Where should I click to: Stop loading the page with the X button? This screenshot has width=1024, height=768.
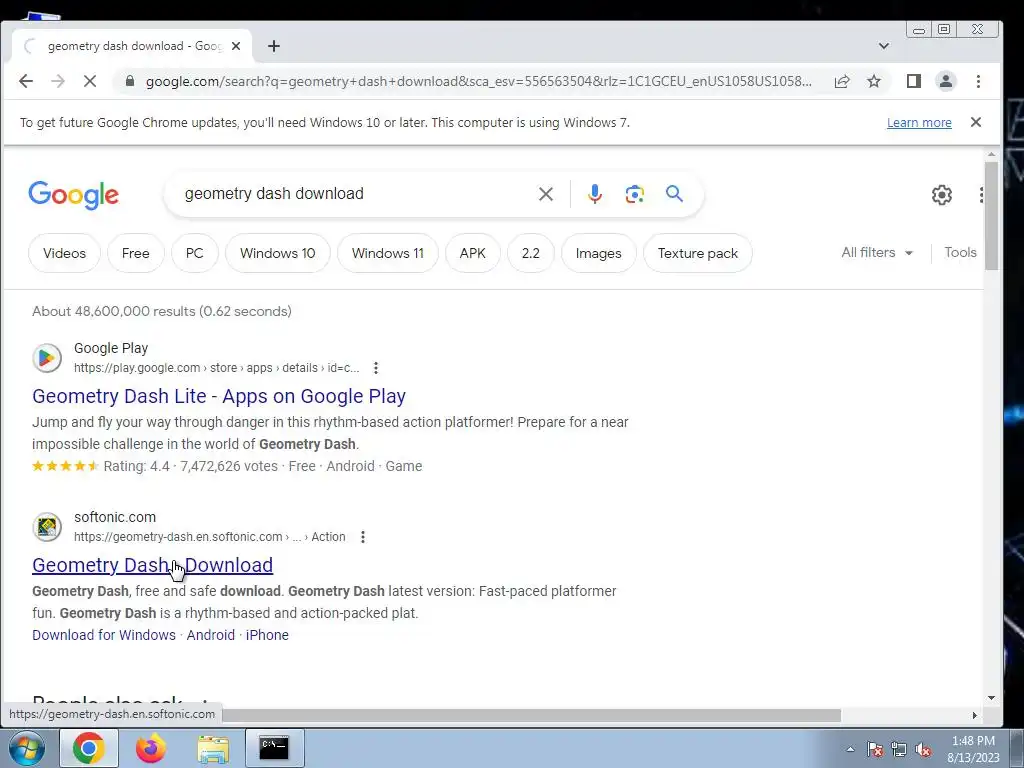click(x=89, y=81)
